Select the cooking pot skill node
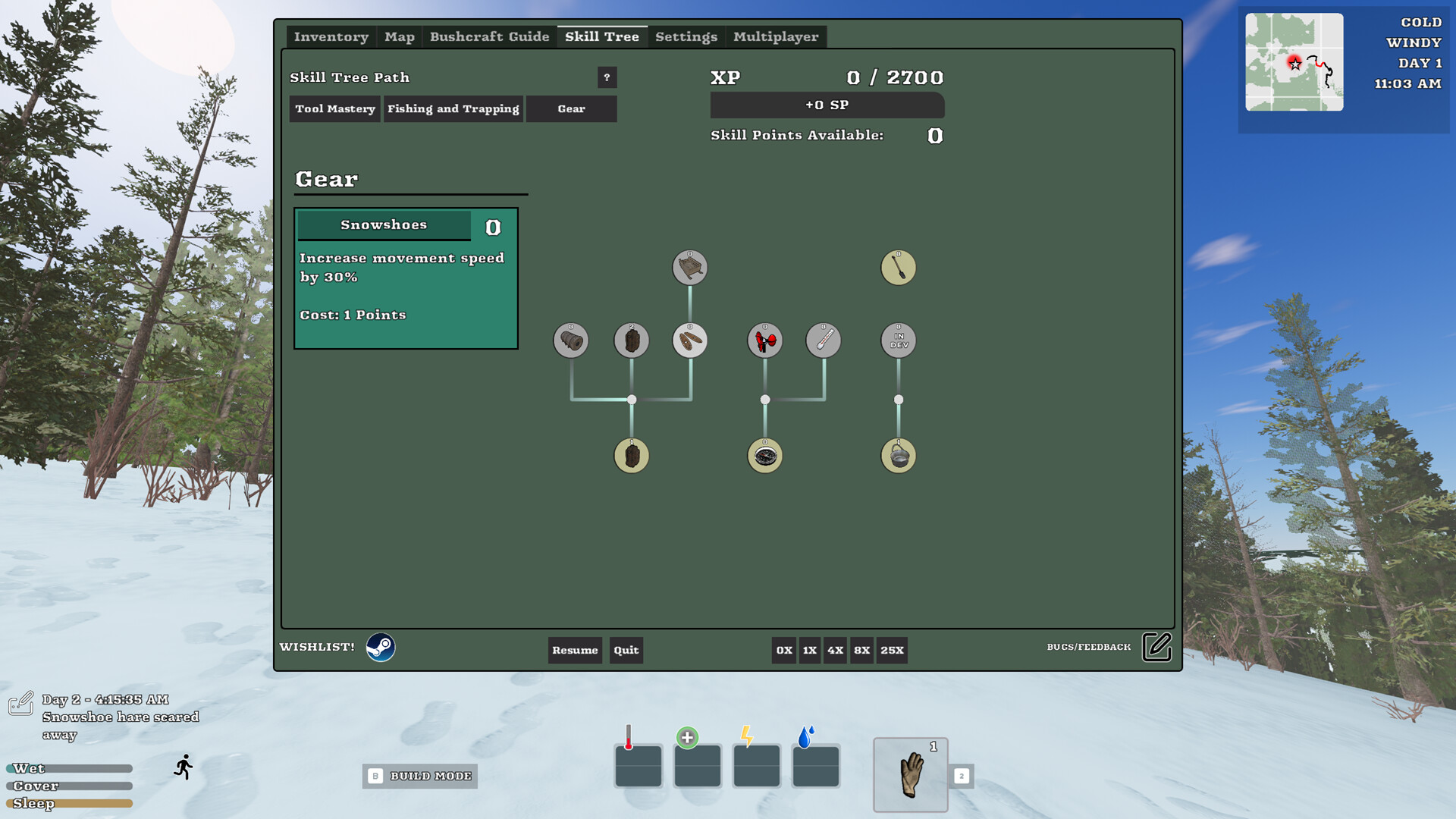 pyautogui.click(x=898, y=456)
